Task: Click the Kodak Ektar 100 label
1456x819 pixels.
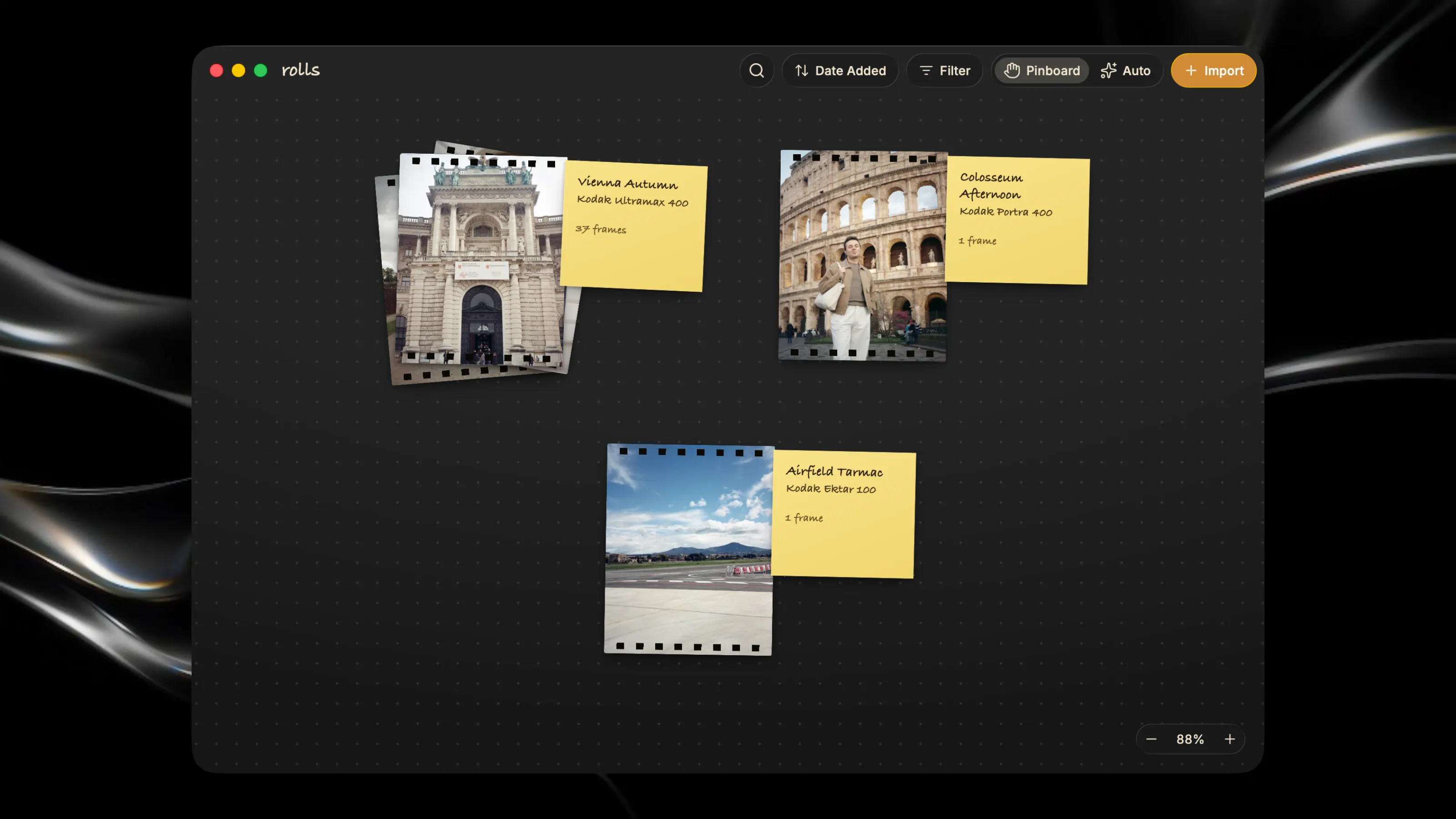Action: [x=831, y=488]
